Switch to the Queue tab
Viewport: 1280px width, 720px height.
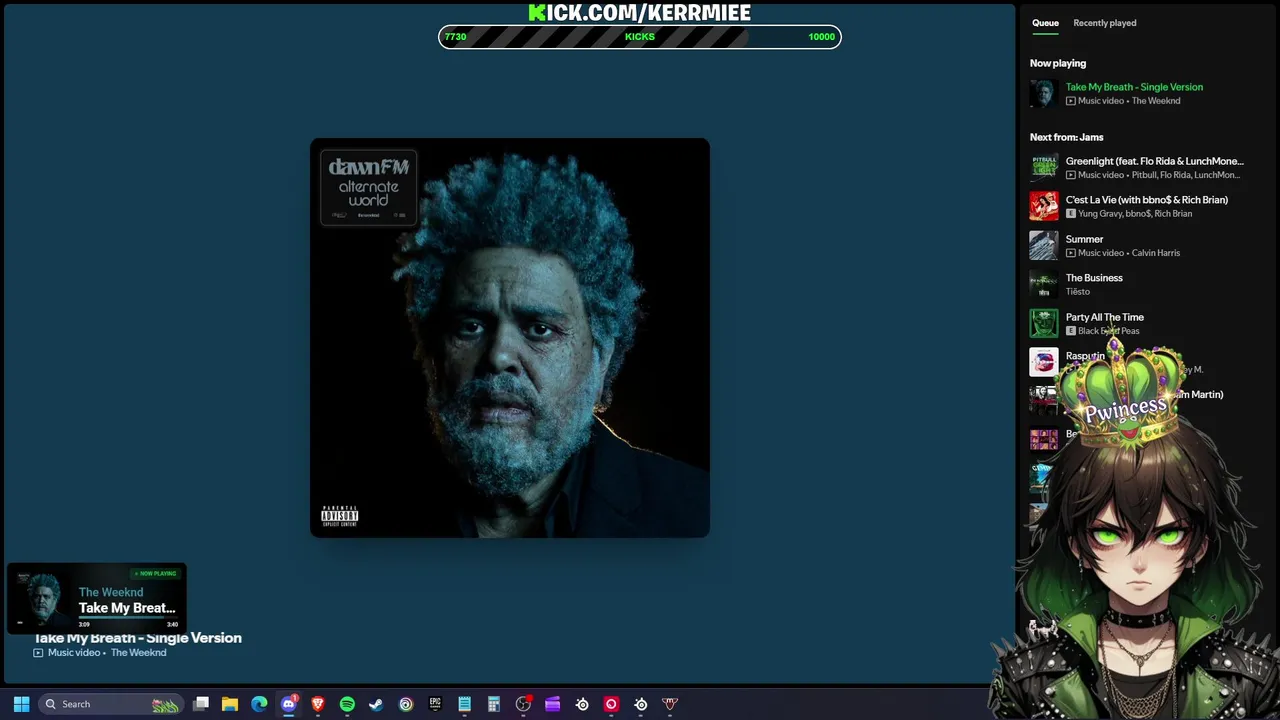[x=1045, y=23]
